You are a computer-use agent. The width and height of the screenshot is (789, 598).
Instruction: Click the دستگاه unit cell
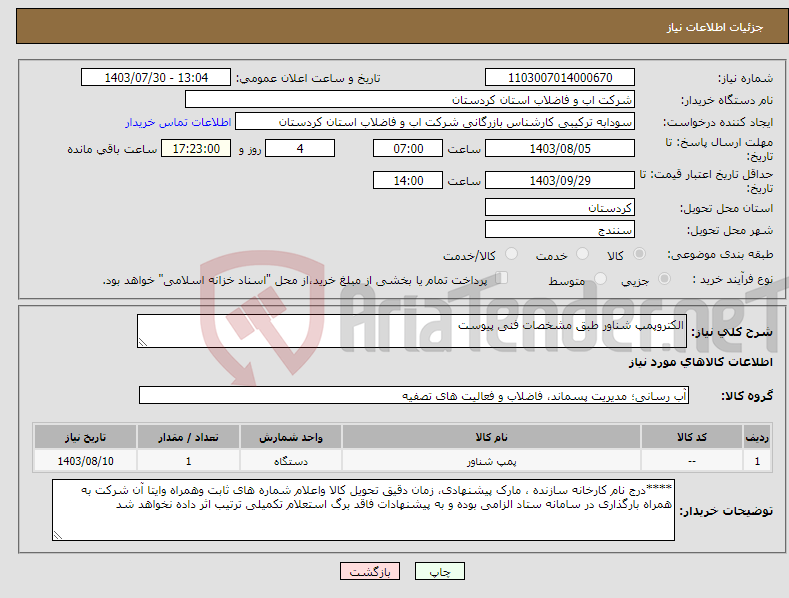click(291, 461)
